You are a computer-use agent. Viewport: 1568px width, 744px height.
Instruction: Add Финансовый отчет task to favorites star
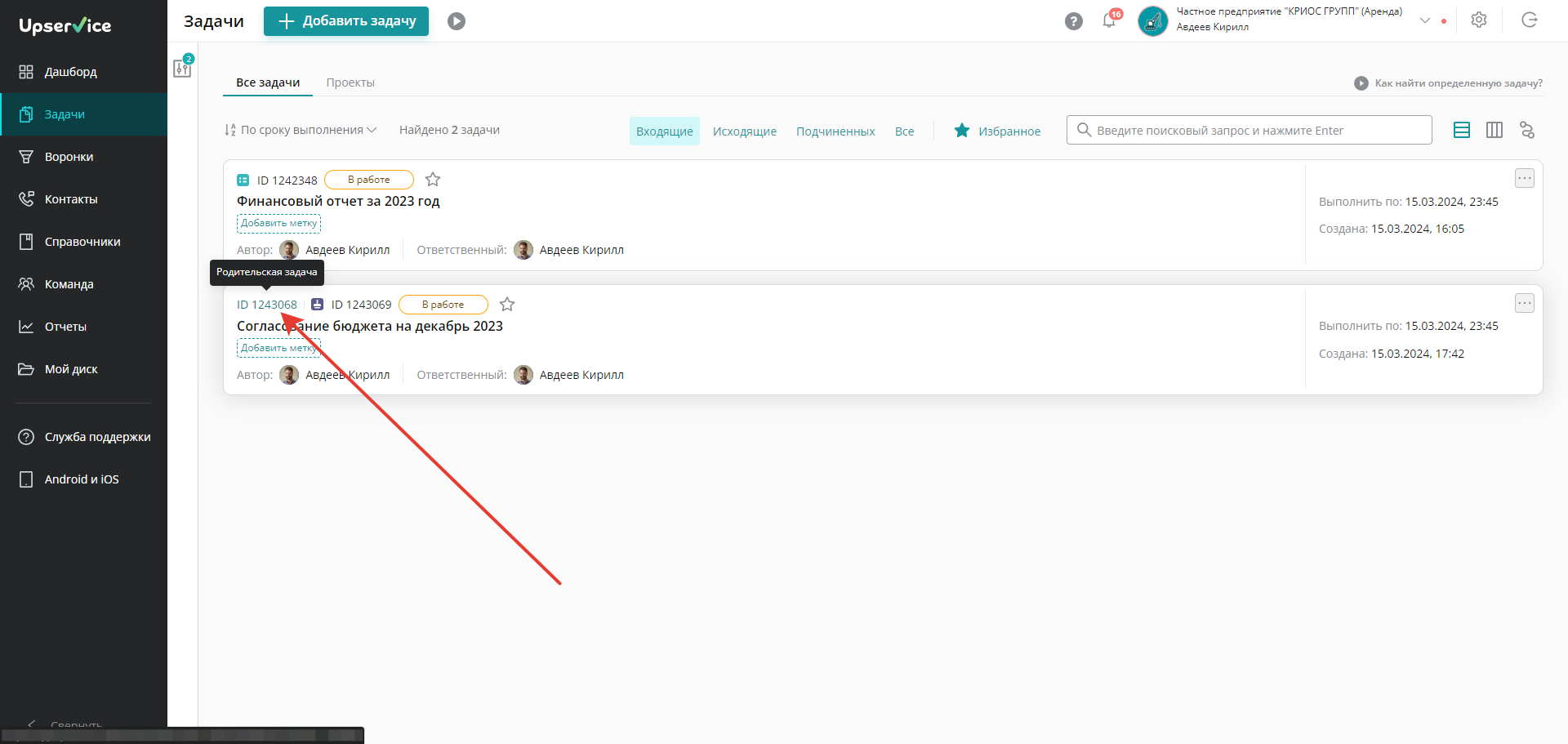point(433,180)
